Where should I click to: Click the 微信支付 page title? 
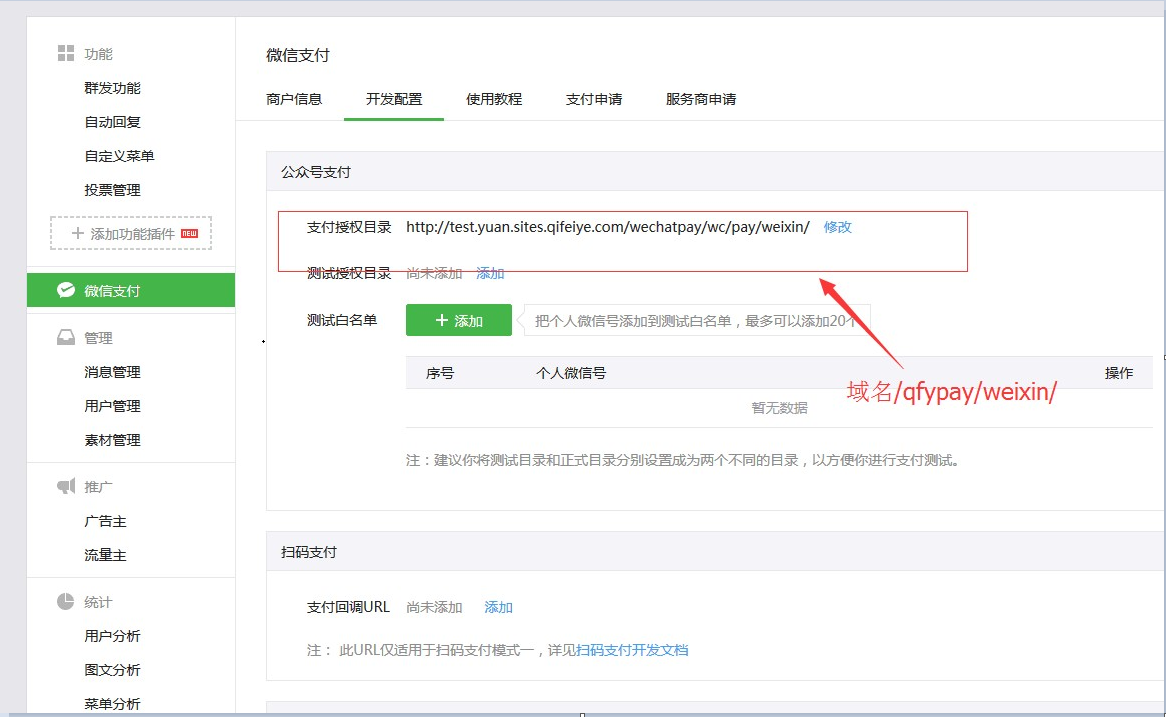pyautogui.click(x=297, y=55)
